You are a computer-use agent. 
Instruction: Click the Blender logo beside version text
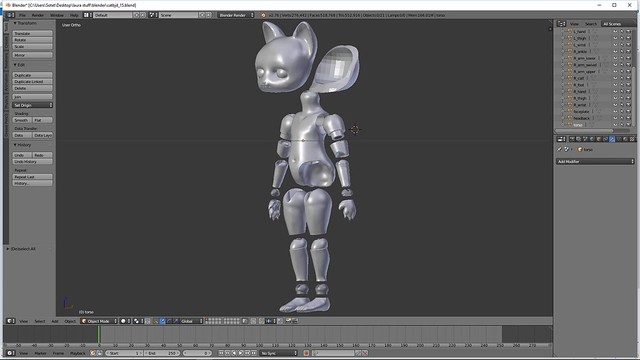pyautogui.click(x=263, y=15)
